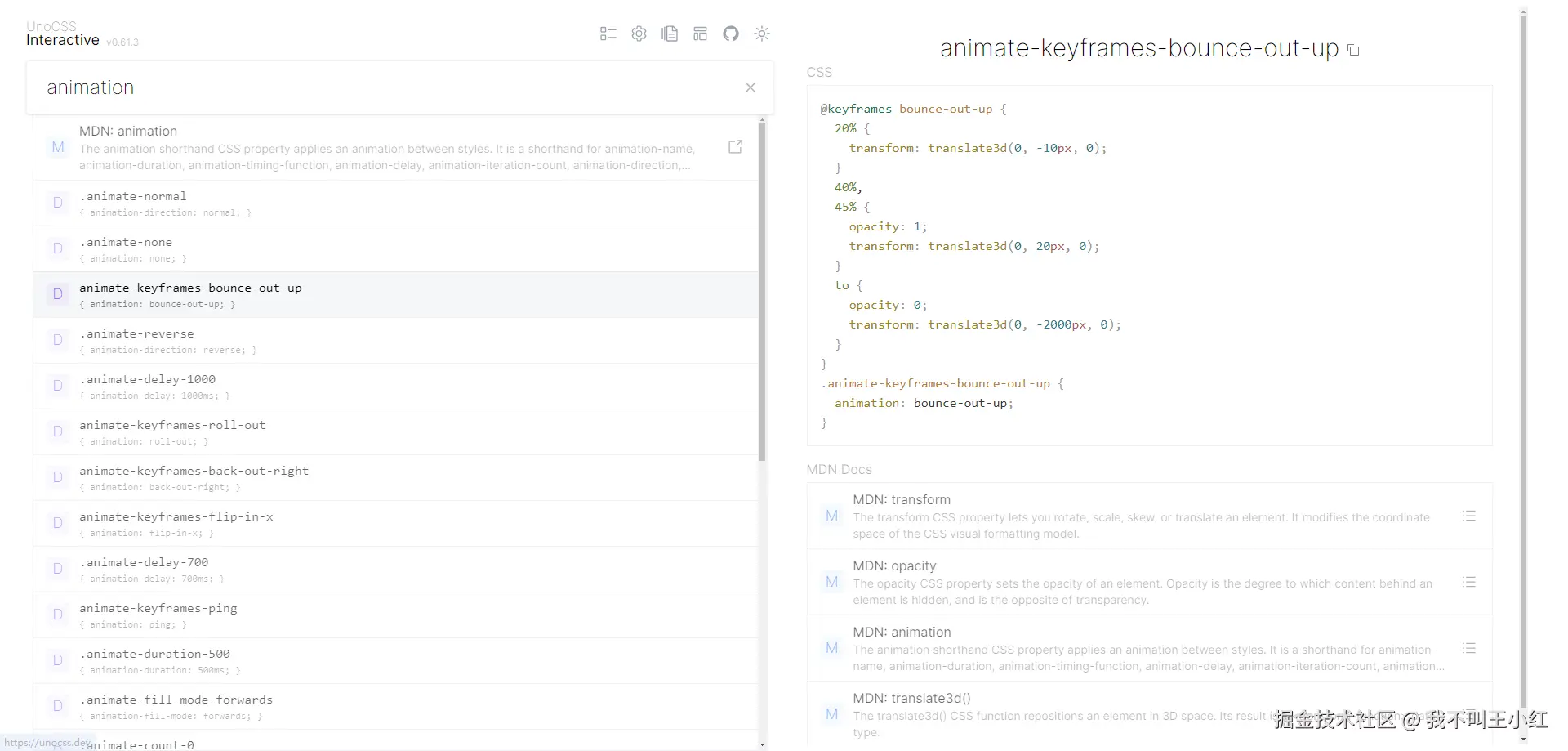Copy animate-keyframes-bounce-out-up class name
1568x751 pixels.
point(1353,50)
